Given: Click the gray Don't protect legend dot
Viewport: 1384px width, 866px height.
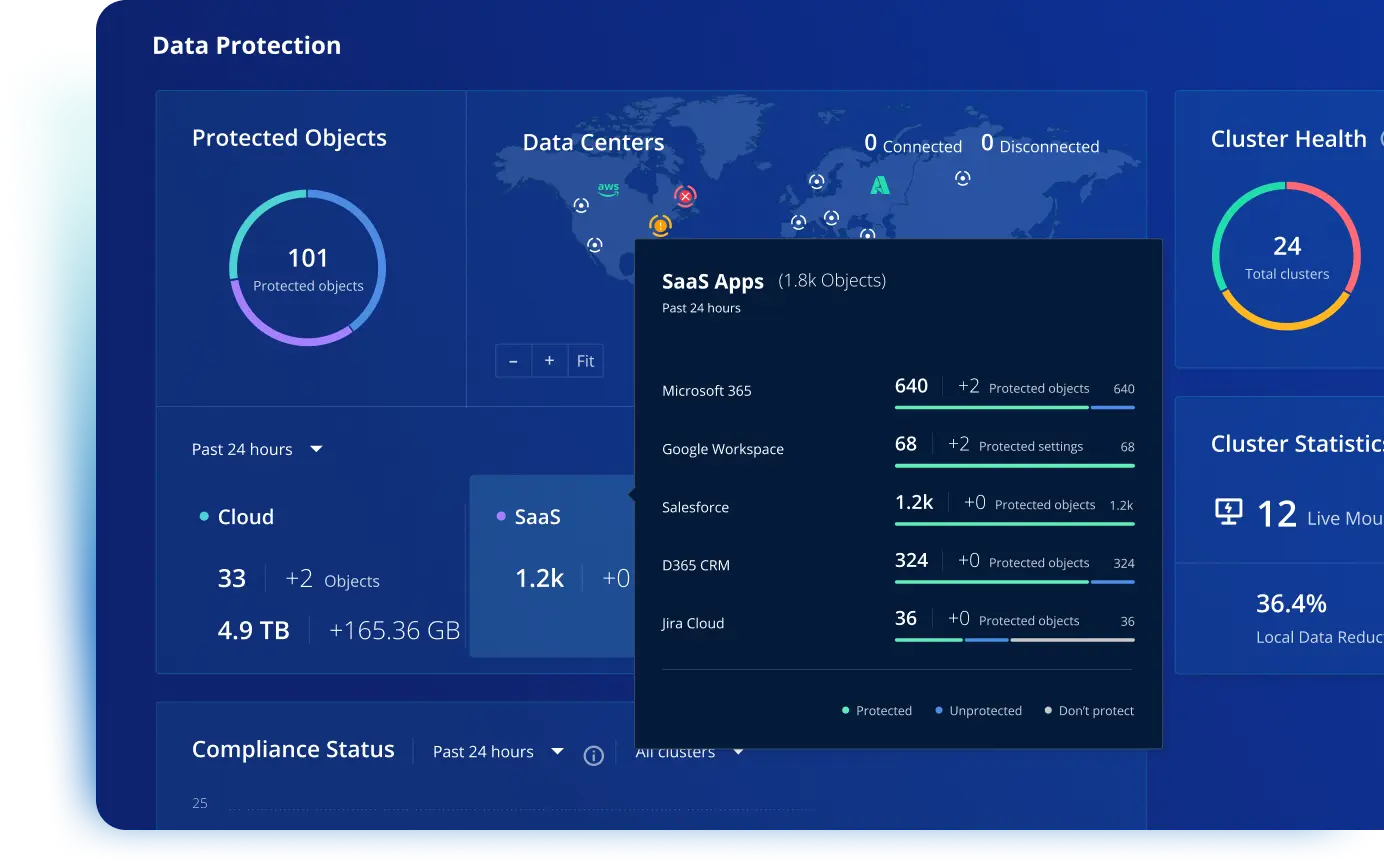Looking at the screenshot, I should pyautogui.click(x=1048, y=710).
